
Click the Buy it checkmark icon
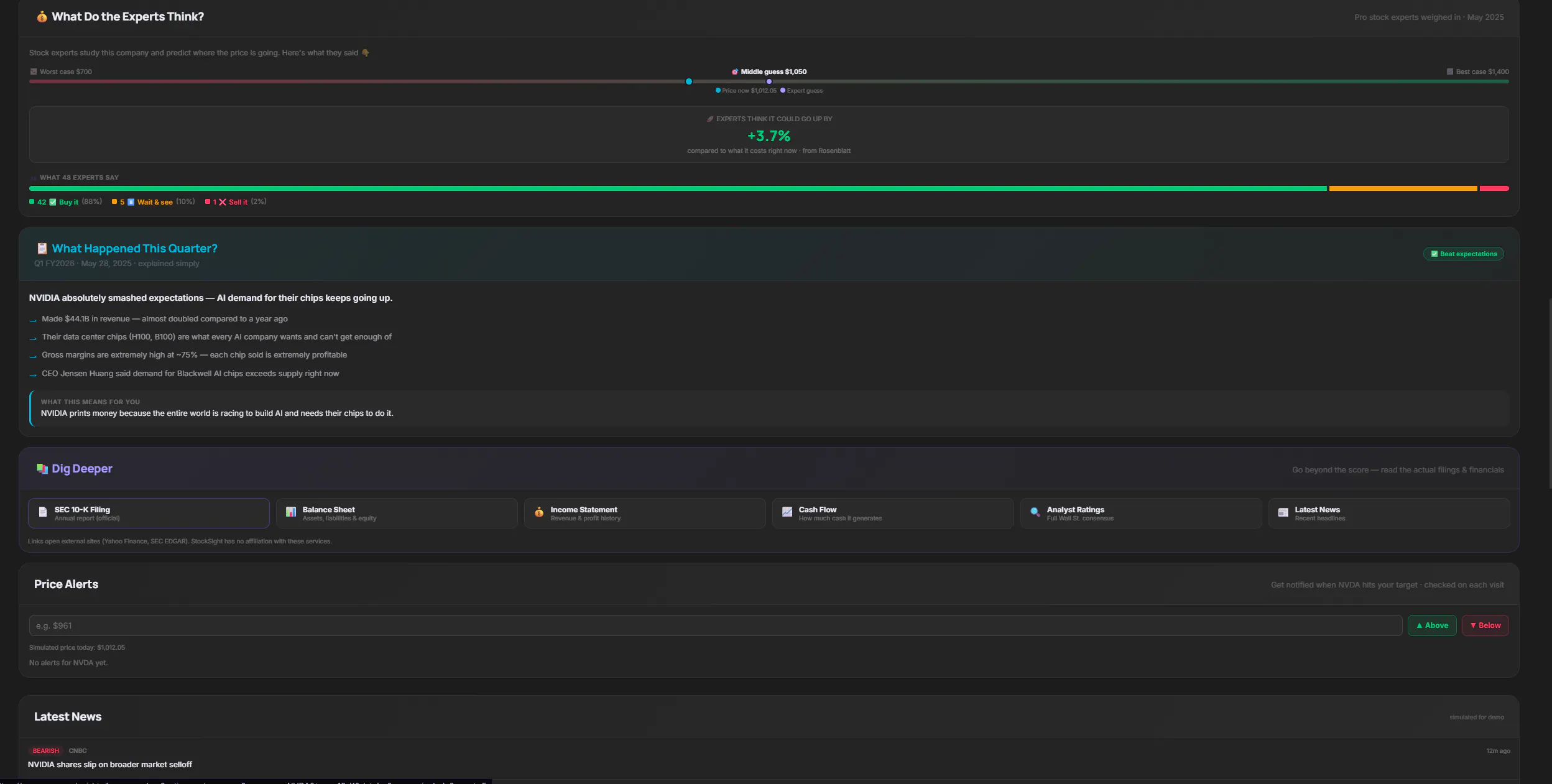point(53,202)
